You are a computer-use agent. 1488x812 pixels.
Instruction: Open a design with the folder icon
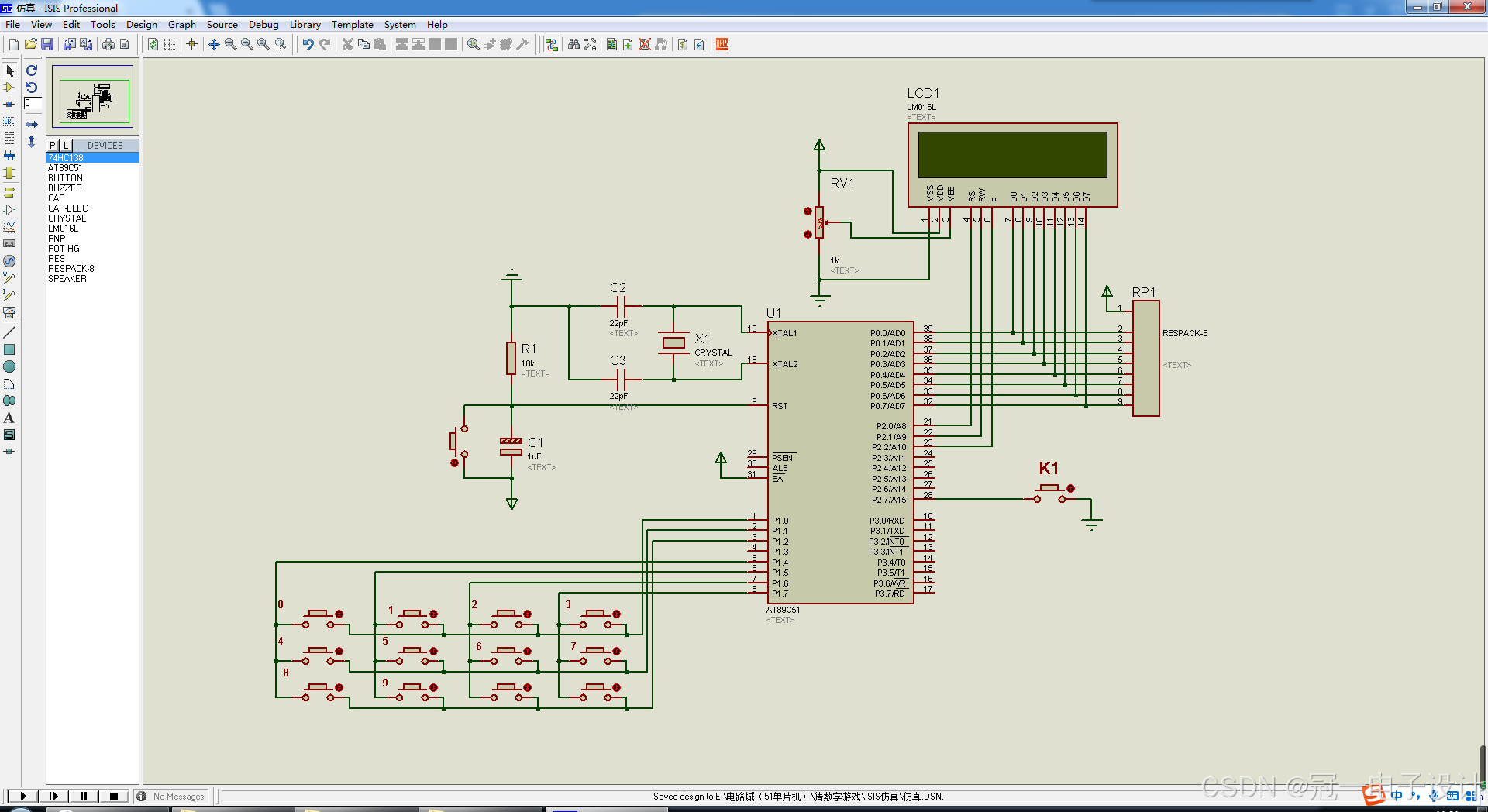[30, 44]
